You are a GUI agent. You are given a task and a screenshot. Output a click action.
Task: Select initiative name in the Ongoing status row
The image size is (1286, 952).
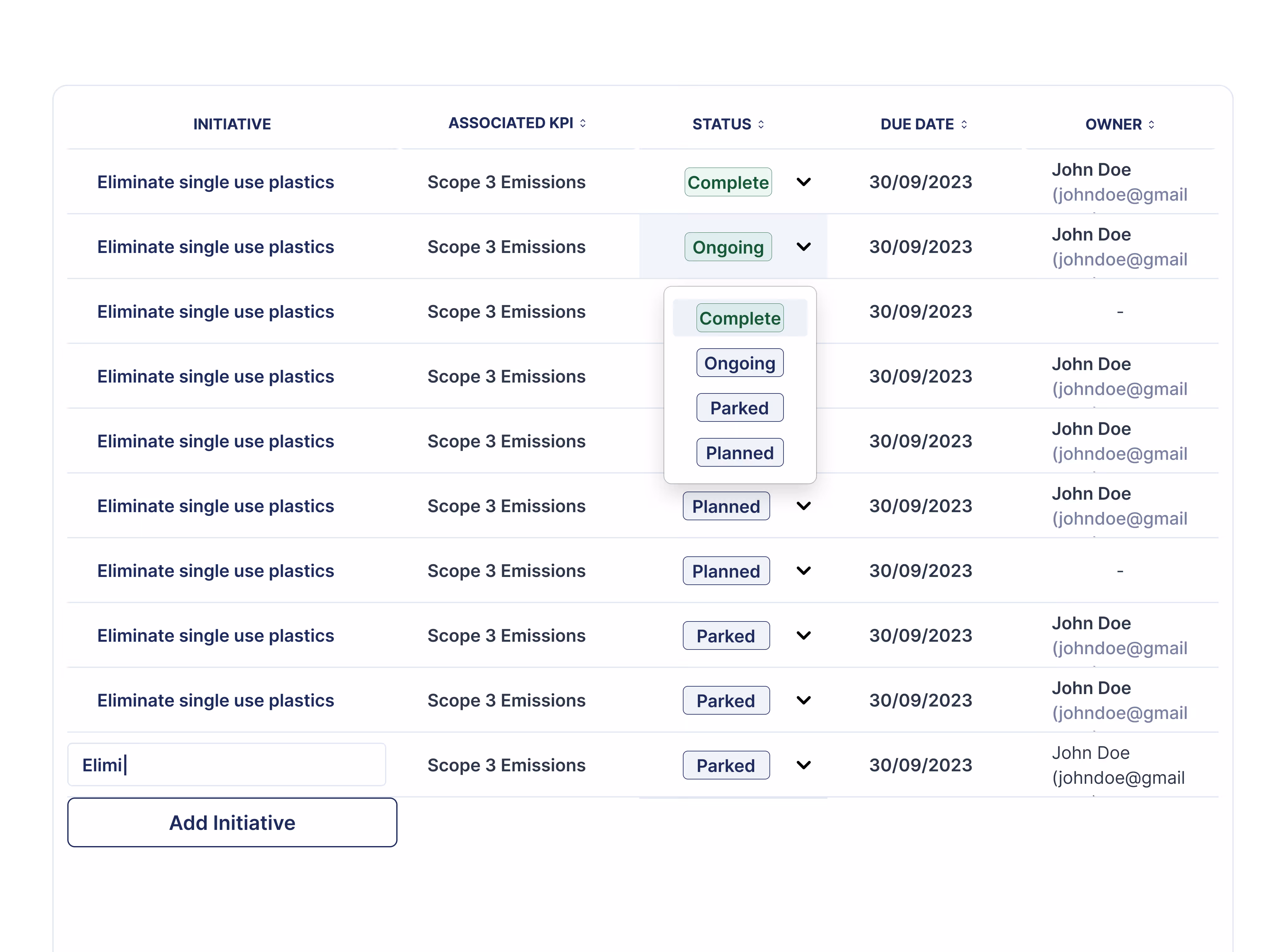[x=216, y=247]
